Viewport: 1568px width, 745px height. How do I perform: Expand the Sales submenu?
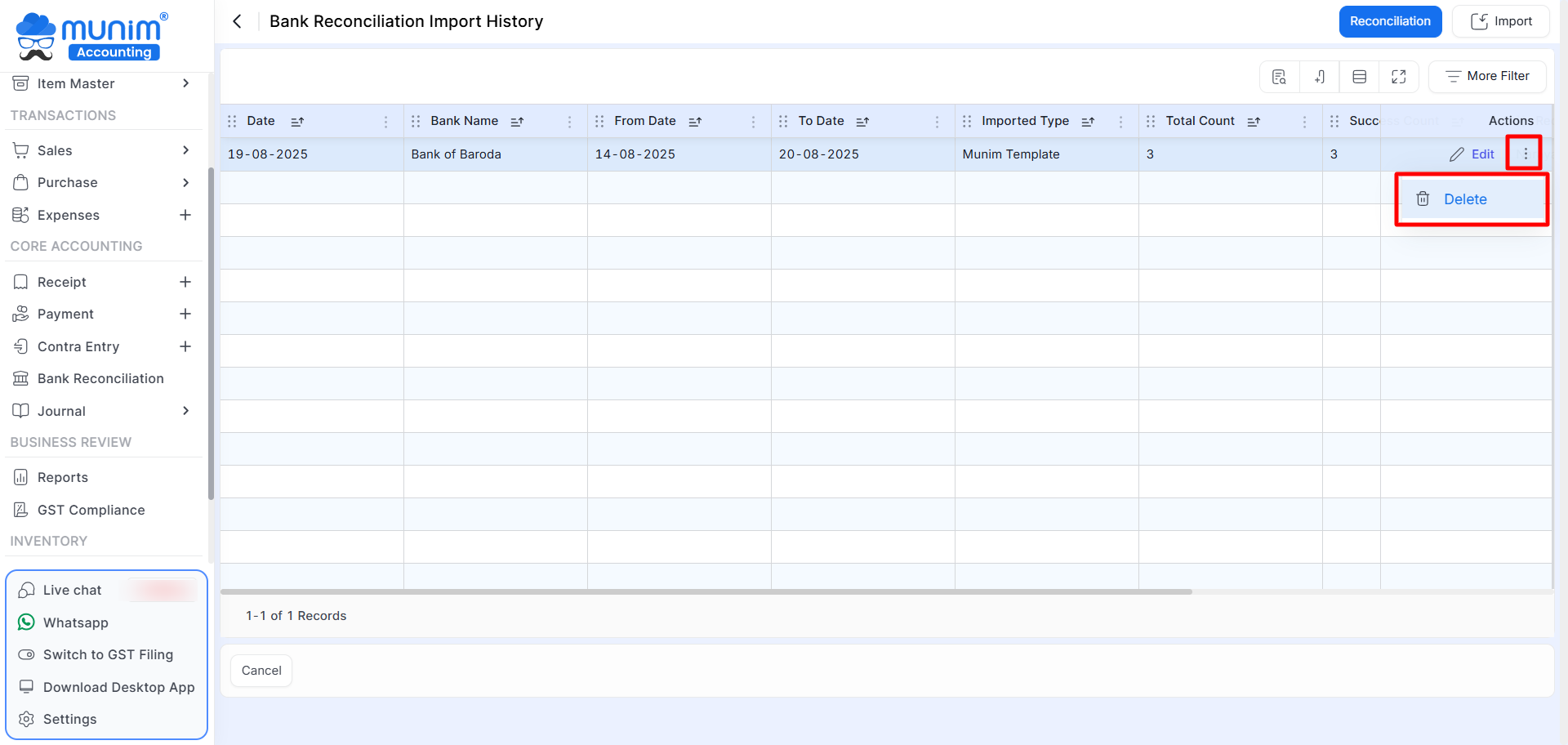(x=185, y=150)
